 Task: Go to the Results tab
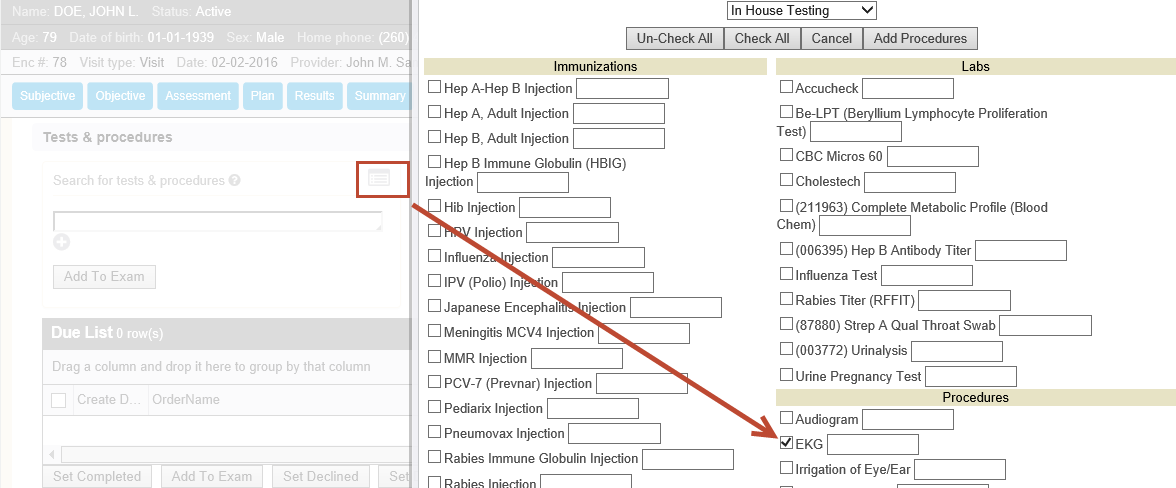[x=314, y=96]
